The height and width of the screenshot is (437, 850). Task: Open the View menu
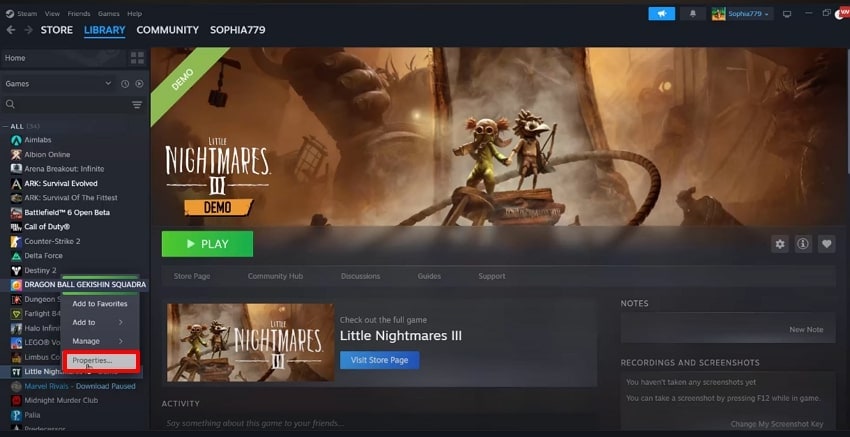click(53, 14)
